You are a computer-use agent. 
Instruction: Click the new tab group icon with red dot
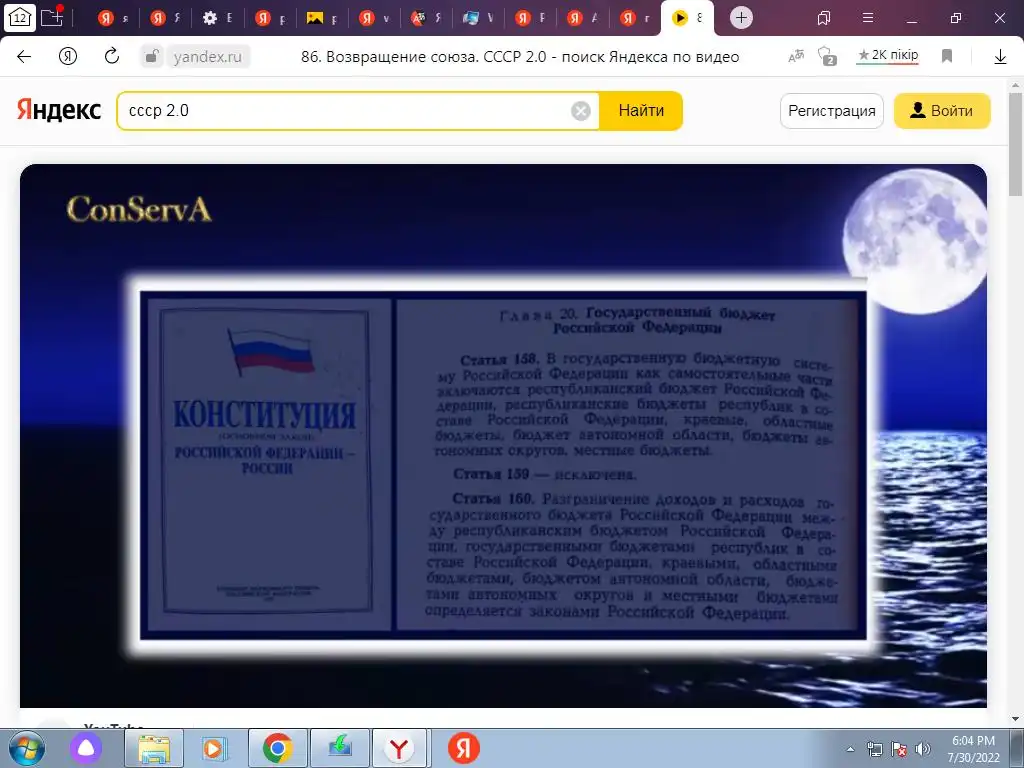[x=52, y=16]
